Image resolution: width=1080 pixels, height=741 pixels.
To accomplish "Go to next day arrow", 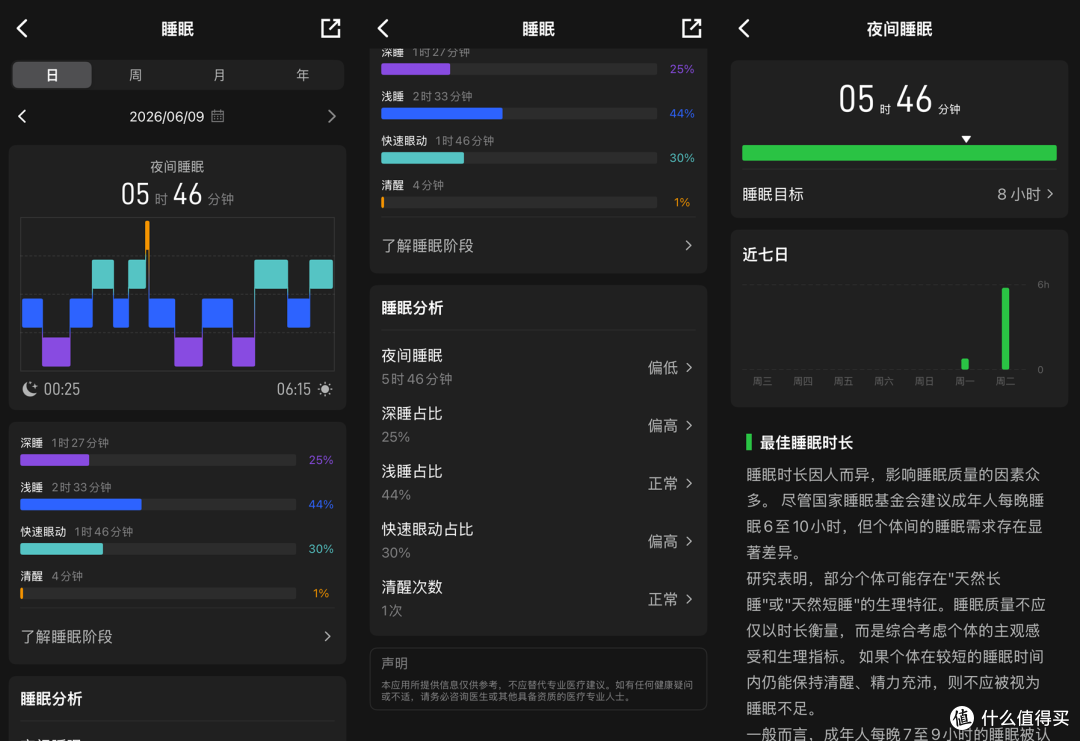I will [331, 116].
